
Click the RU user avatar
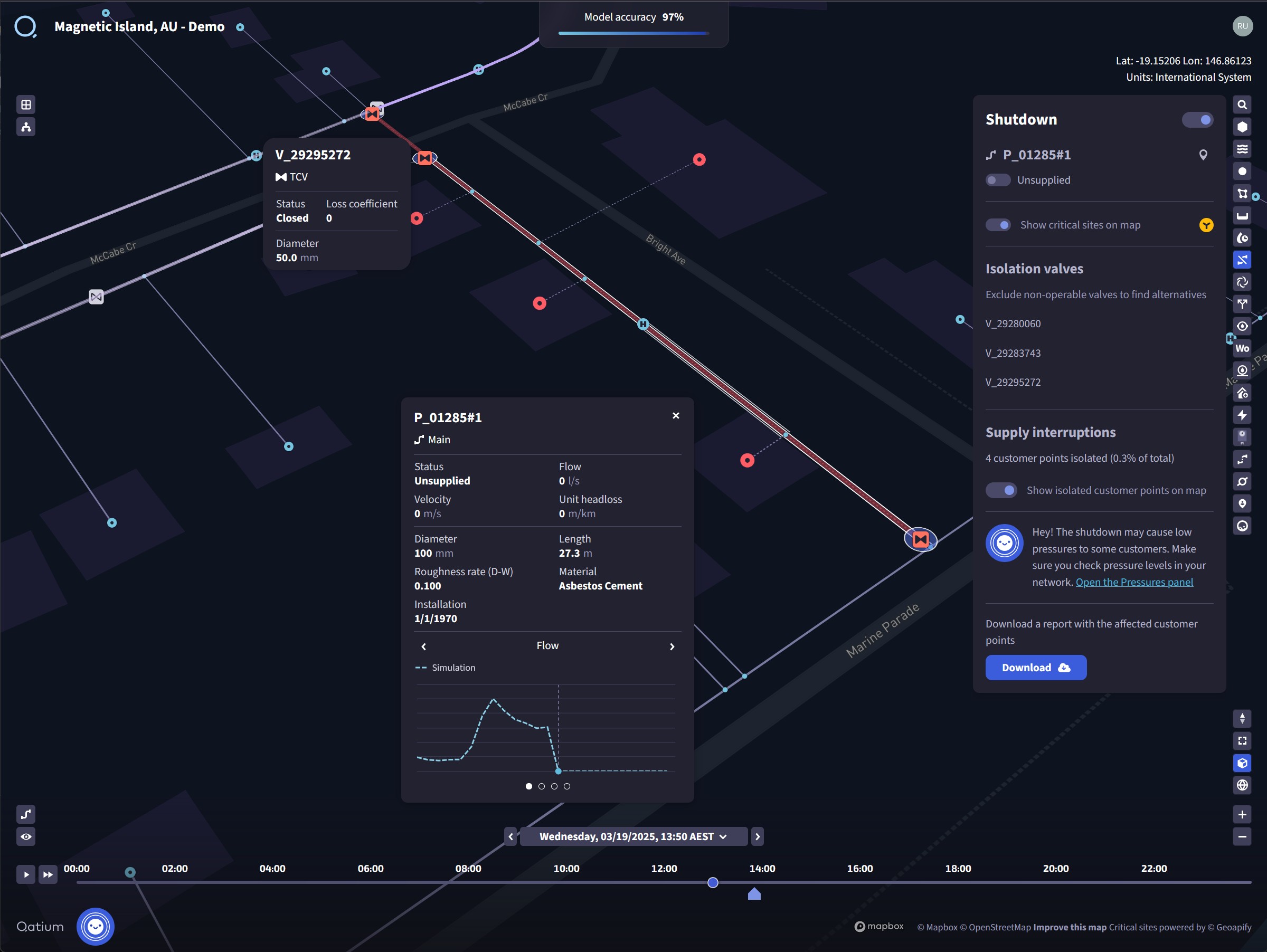(x=1242, y=26)
